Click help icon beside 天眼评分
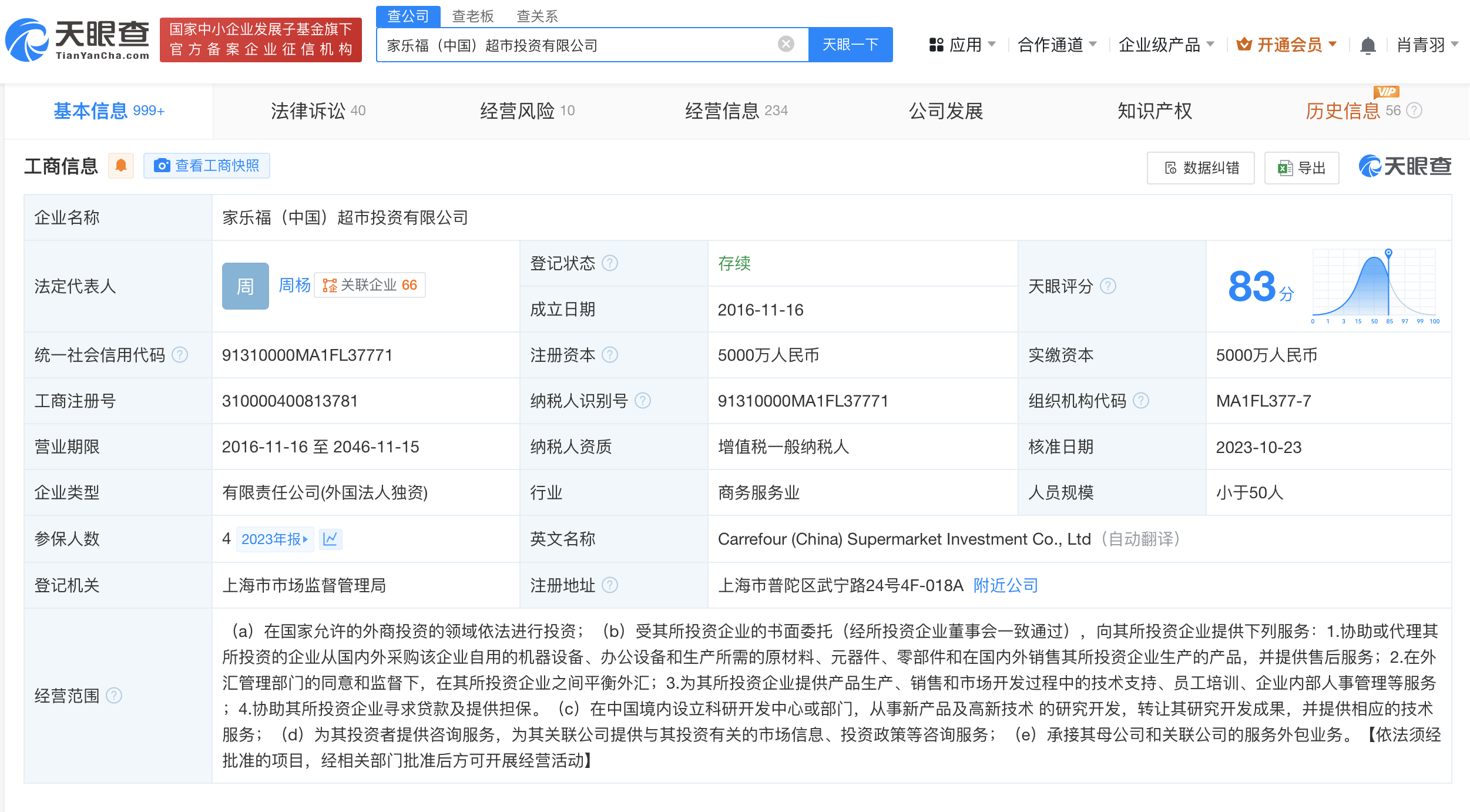 pos(1108,286)
